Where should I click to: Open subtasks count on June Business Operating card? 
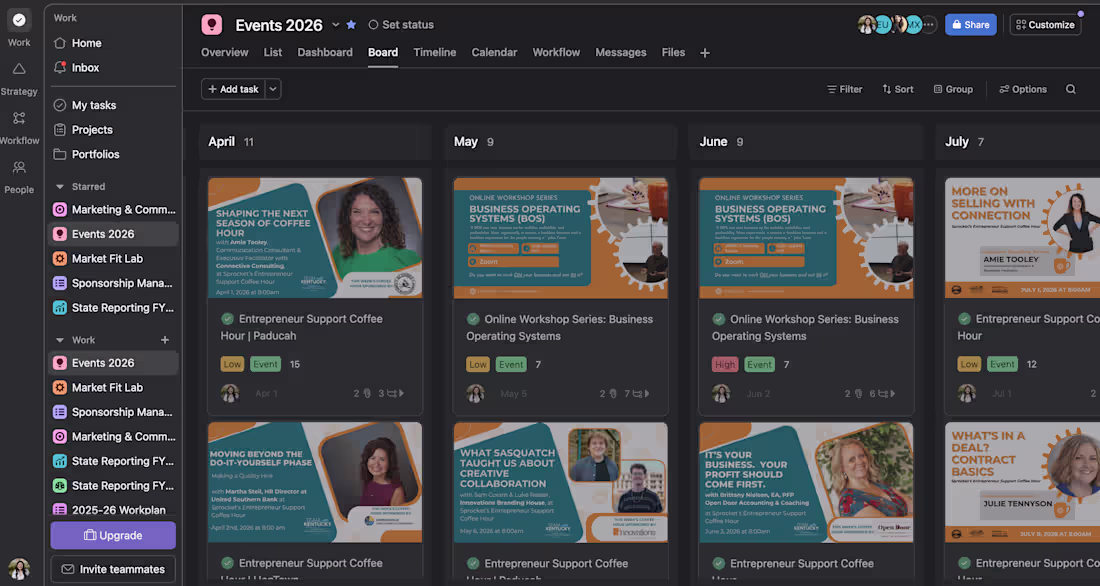click(x=883, y=394)
